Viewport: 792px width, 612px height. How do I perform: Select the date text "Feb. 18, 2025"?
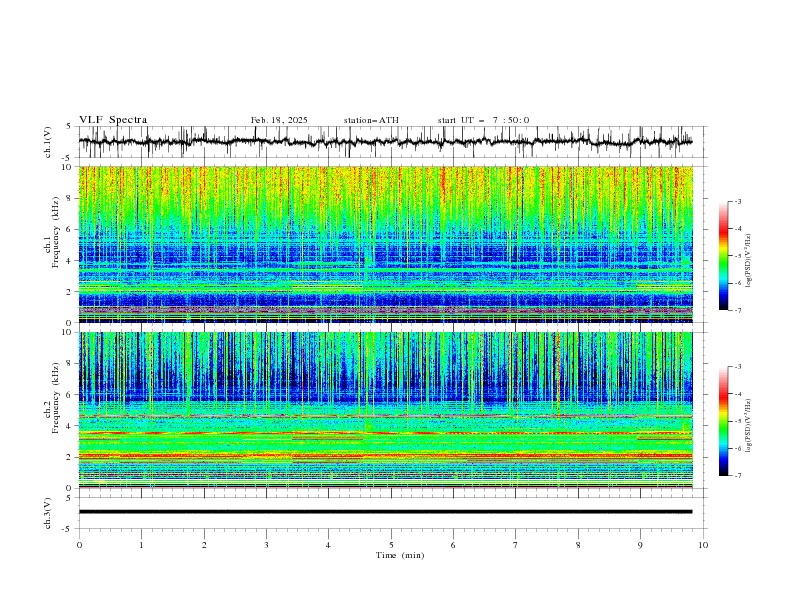click(x=279, y=120)
